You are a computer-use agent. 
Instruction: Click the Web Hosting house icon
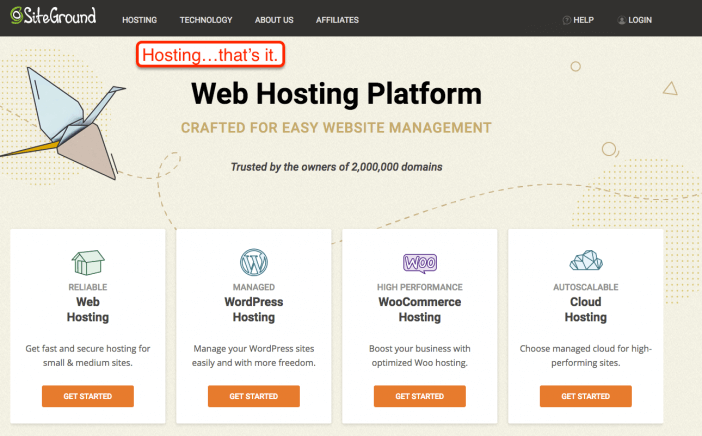point(88,262)
